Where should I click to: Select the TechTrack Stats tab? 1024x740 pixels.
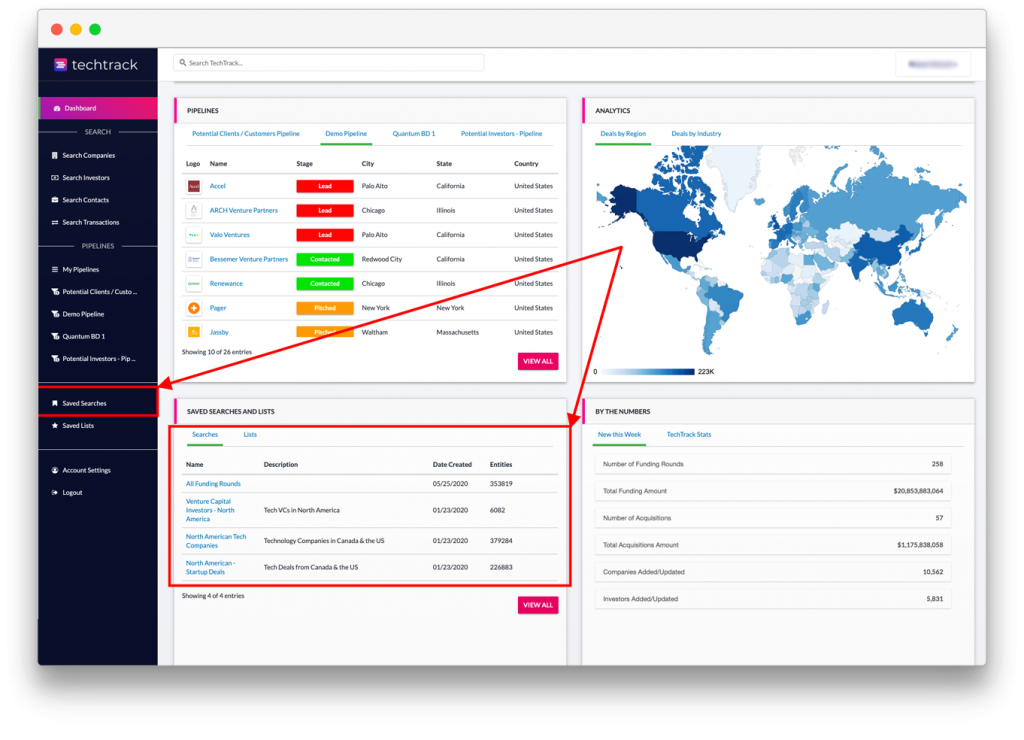[689, 434]
